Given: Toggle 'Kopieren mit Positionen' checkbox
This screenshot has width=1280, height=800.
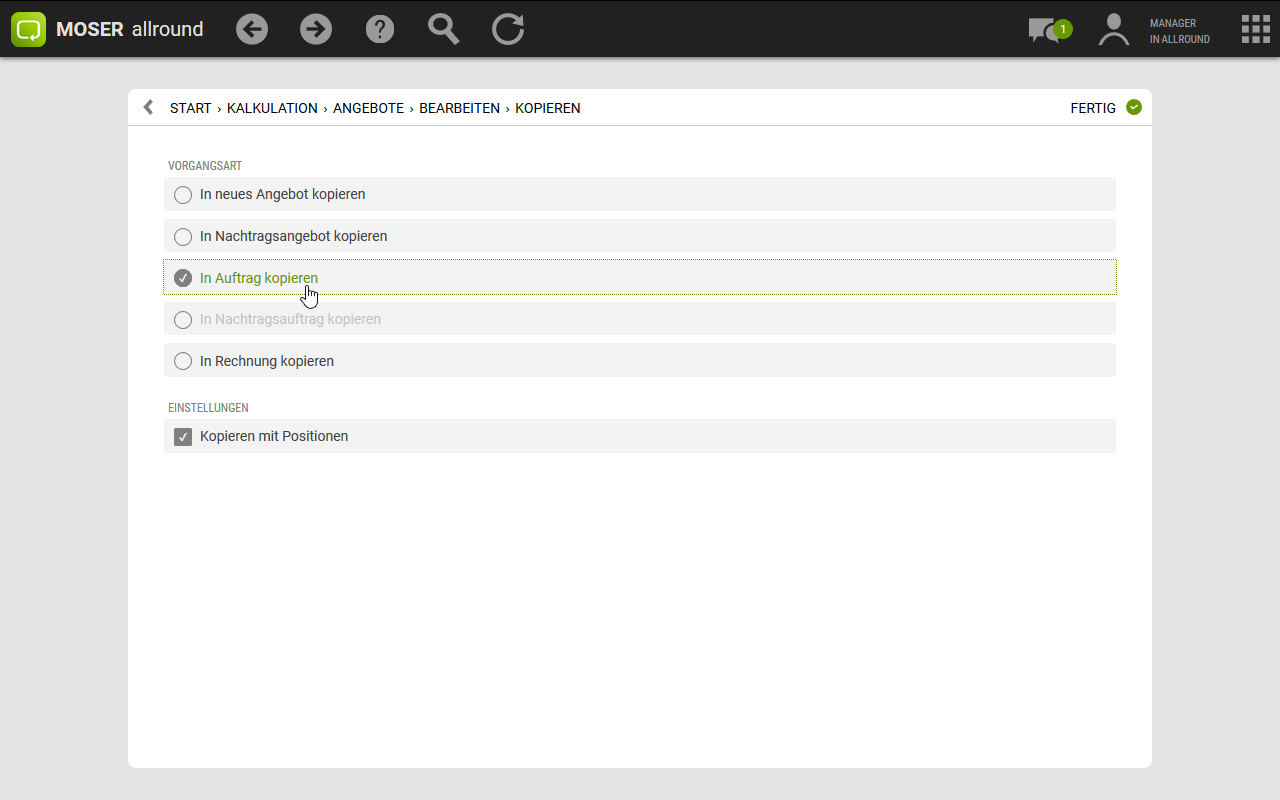Looking at the screenshot, I should pos(183,437).
